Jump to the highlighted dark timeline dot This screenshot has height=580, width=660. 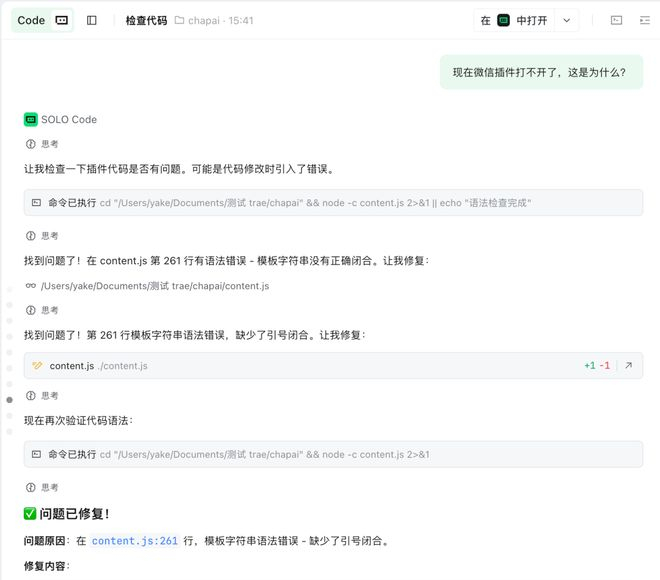[10, 400]
